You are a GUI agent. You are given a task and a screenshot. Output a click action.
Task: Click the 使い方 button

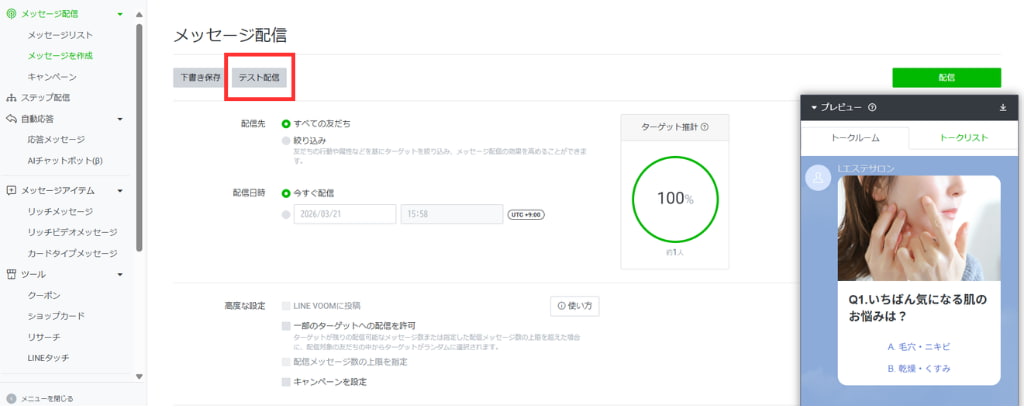click(x=575, y=306)
